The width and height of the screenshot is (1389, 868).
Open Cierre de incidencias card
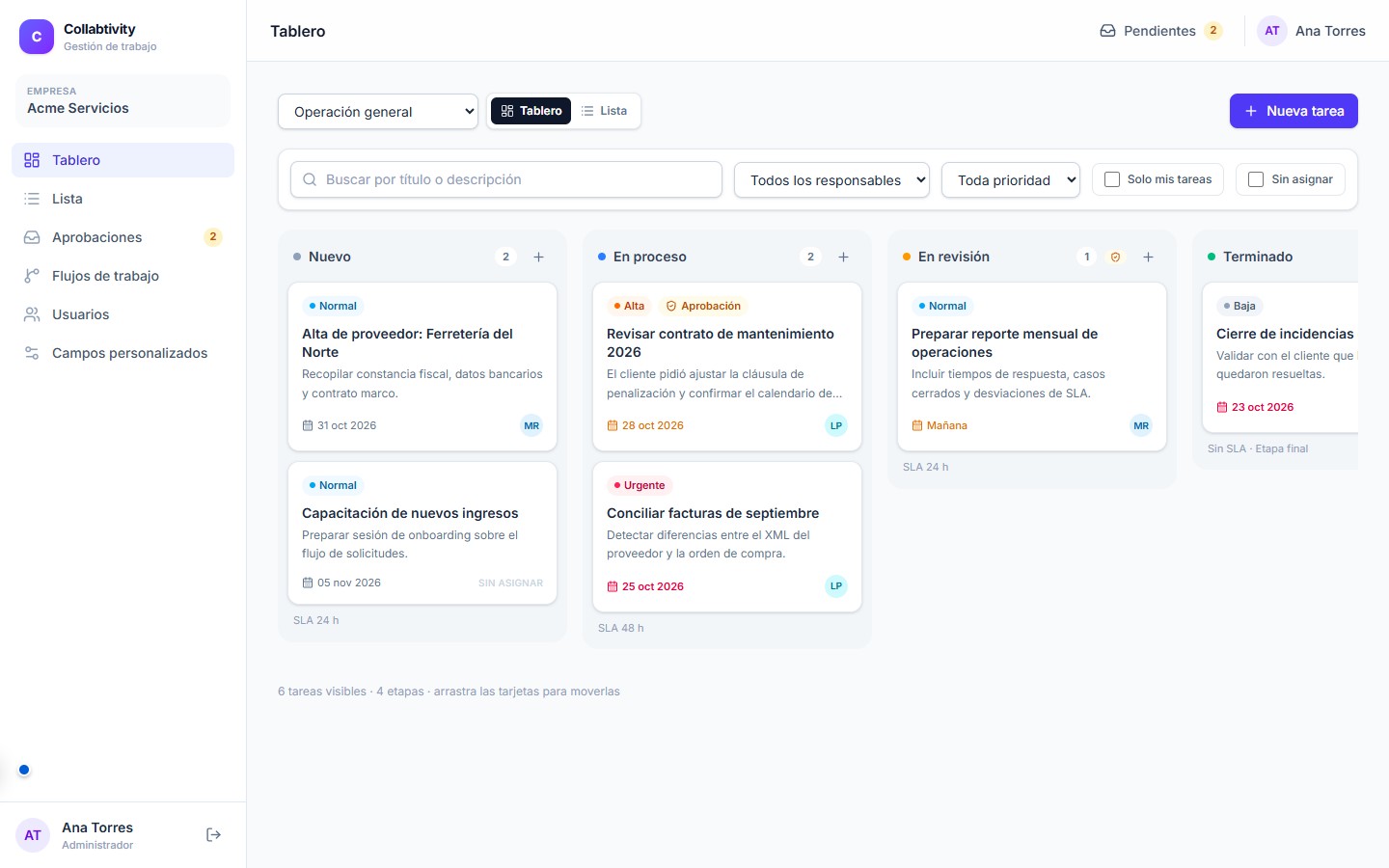coord(1280,358)
